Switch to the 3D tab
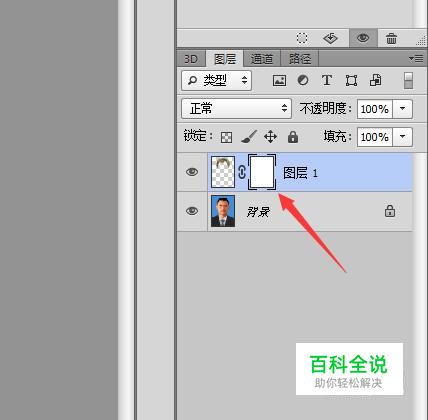Screen dimensions: 428x420 pos(191,59)
